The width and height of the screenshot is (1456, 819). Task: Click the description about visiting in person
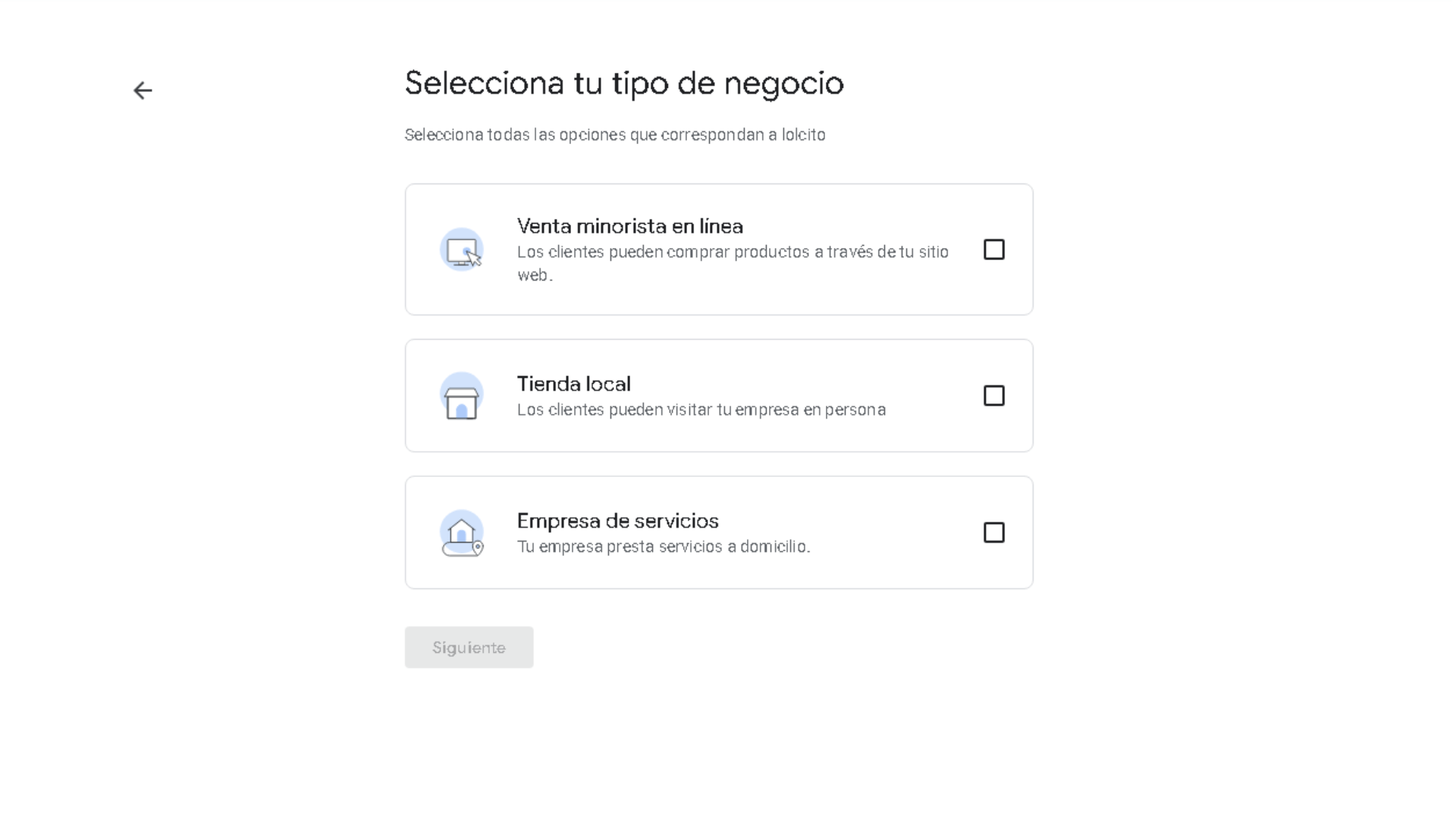701,409
